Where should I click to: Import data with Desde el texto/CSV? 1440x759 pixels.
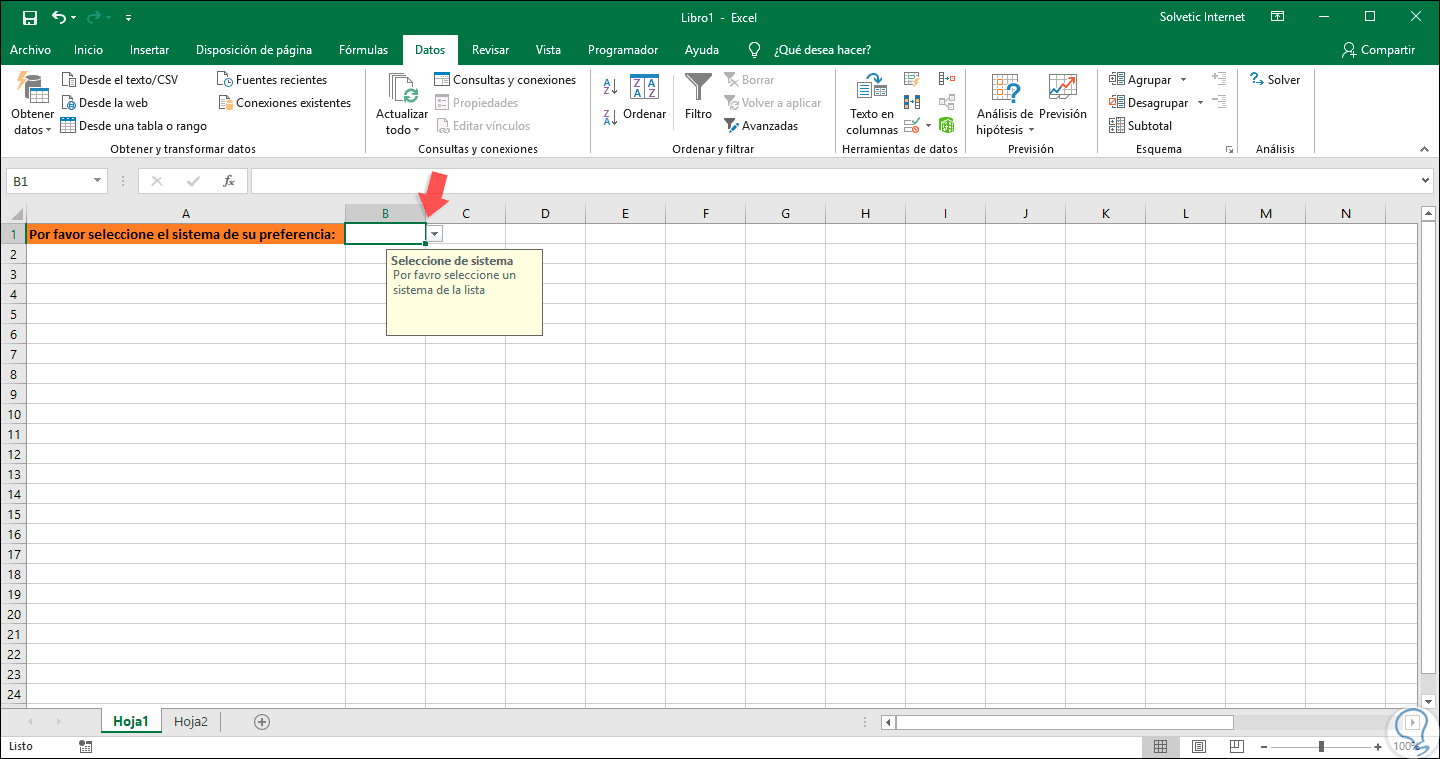(x=119, y=80)
